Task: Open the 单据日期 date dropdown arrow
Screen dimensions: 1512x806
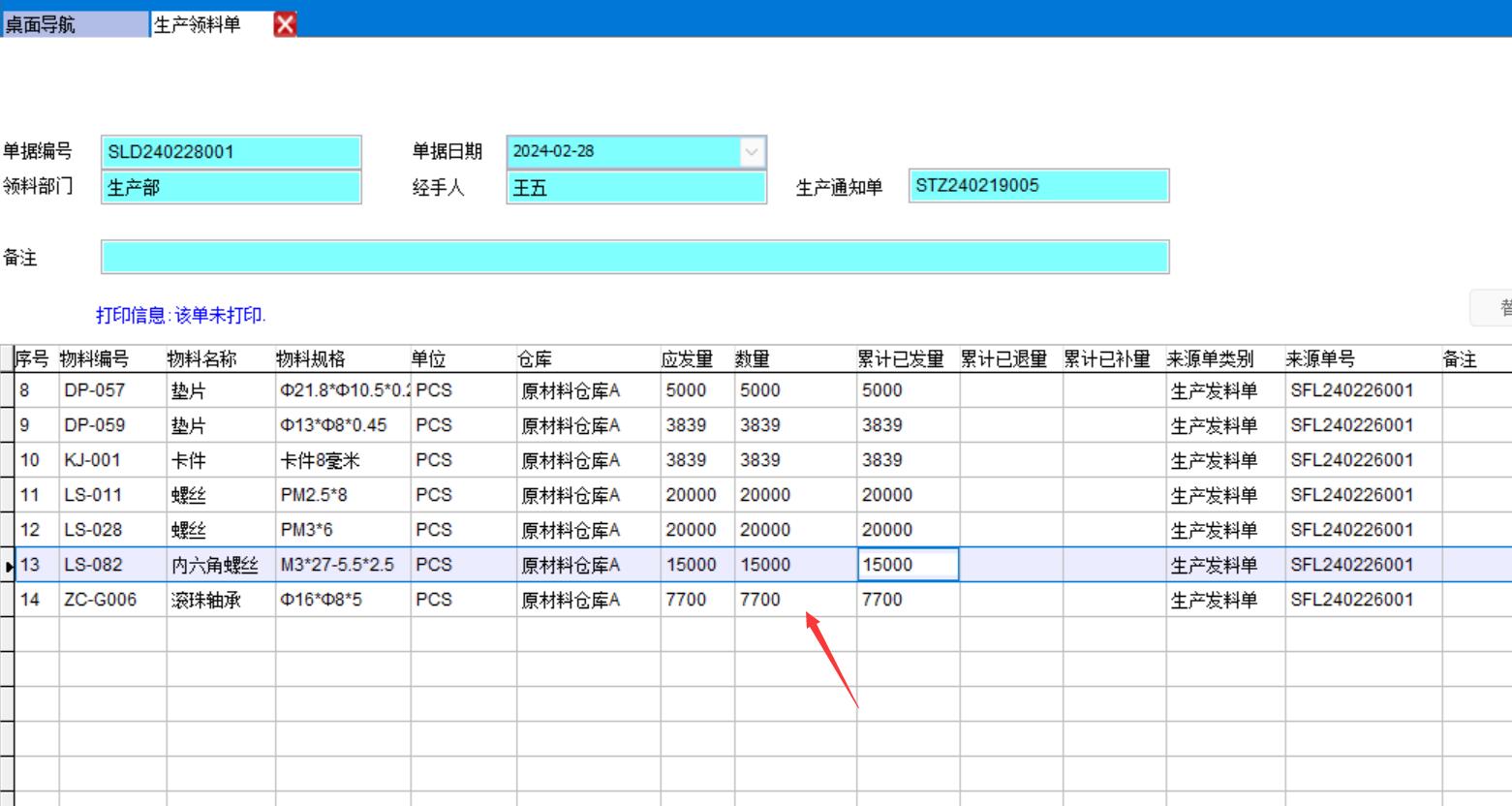Action: click(752, 152)
